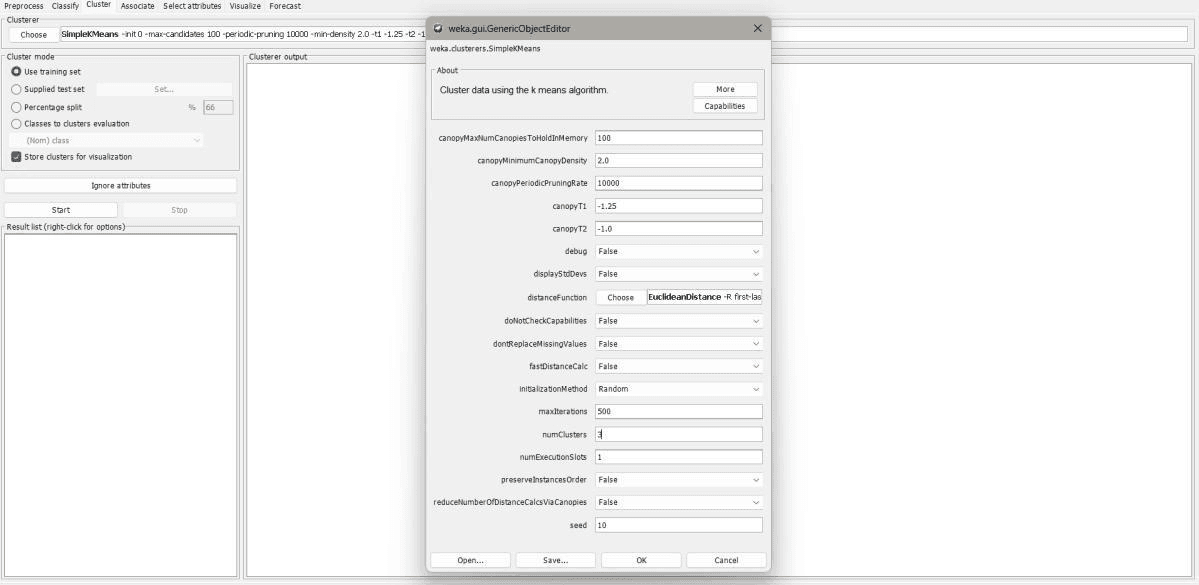
Task: Click the Cancel button
Action: 726,560
